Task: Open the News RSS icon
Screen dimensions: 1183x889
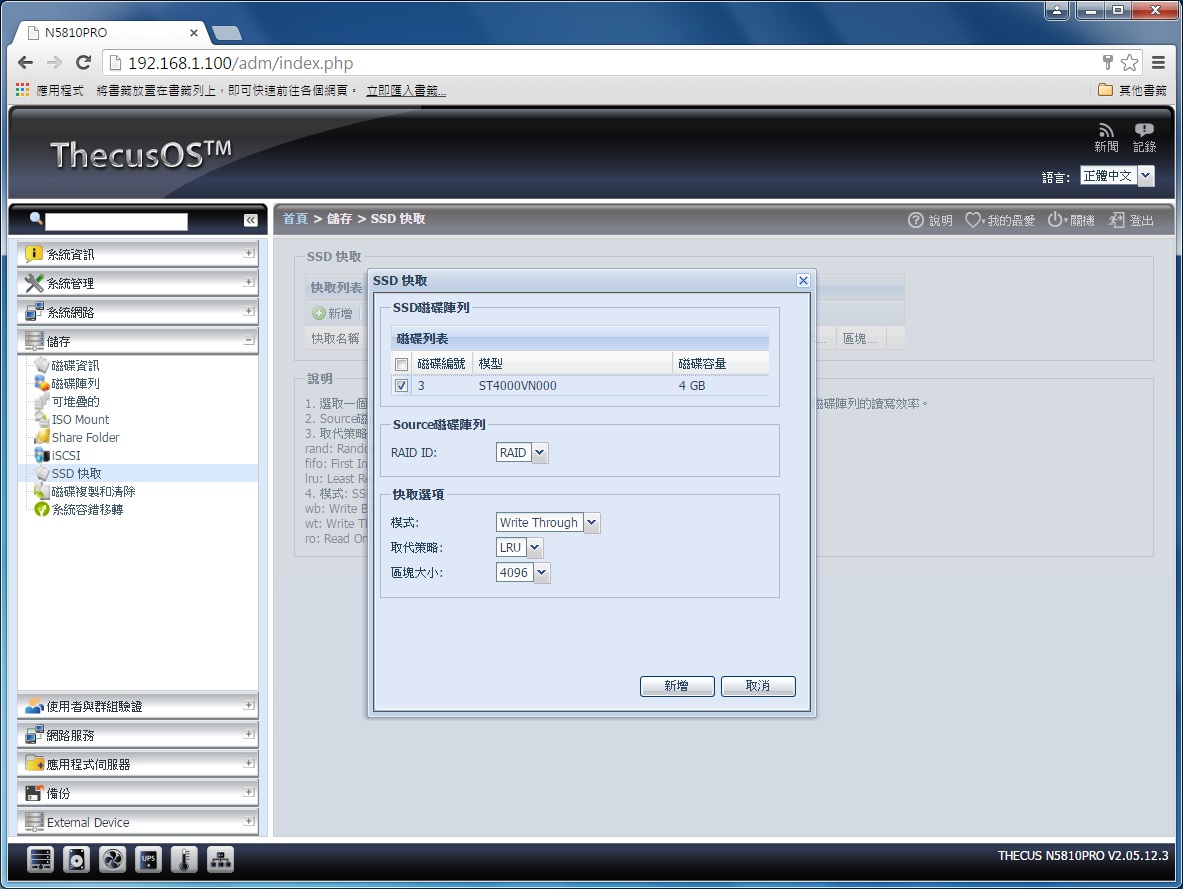Action: coord(1106,131)
